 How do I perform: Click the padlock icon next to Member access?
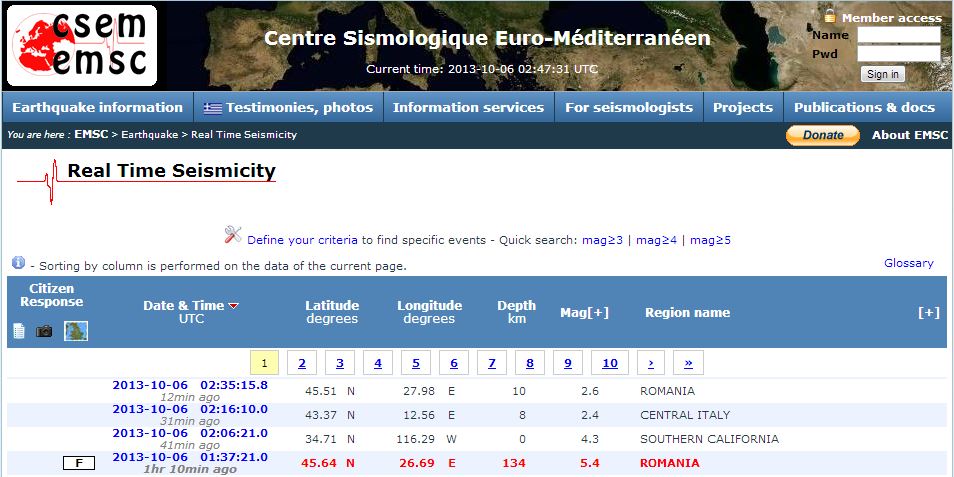click(x=830, y=16)
